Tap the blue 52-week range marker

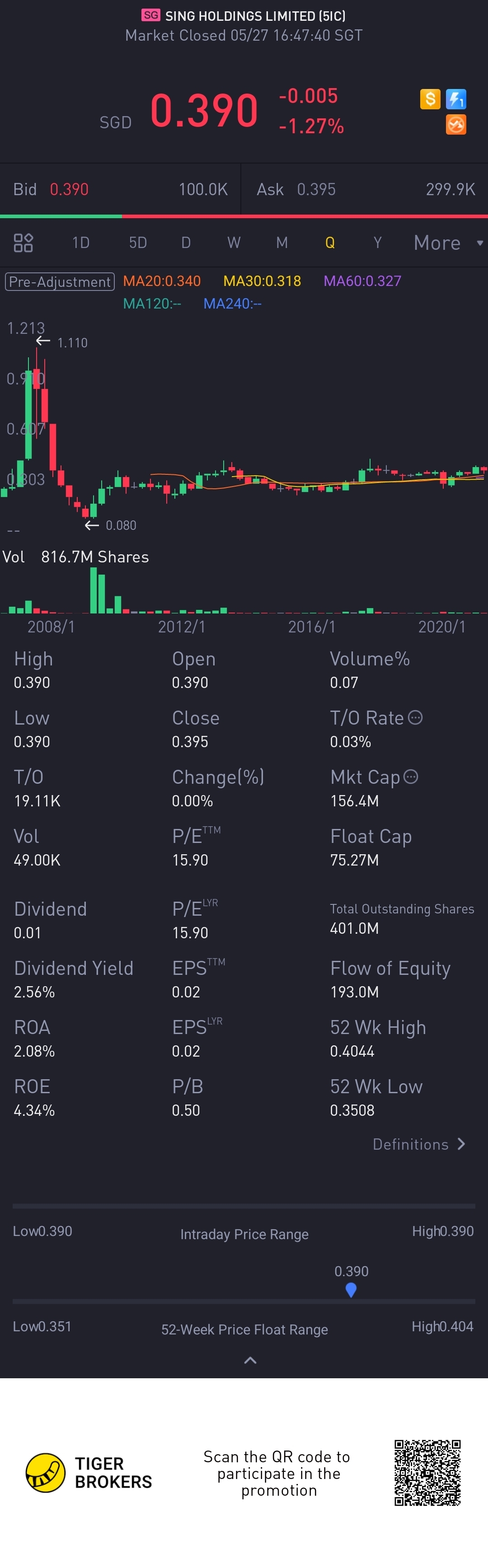351,1289
